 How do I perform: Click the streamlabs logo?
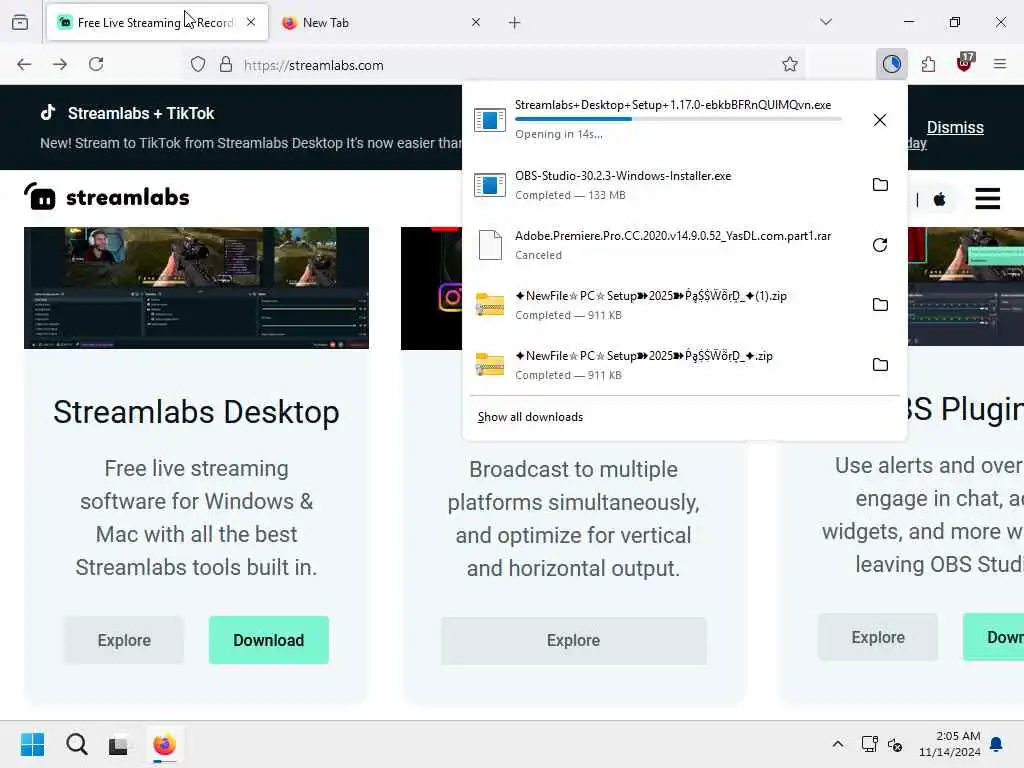coord(106,197)
